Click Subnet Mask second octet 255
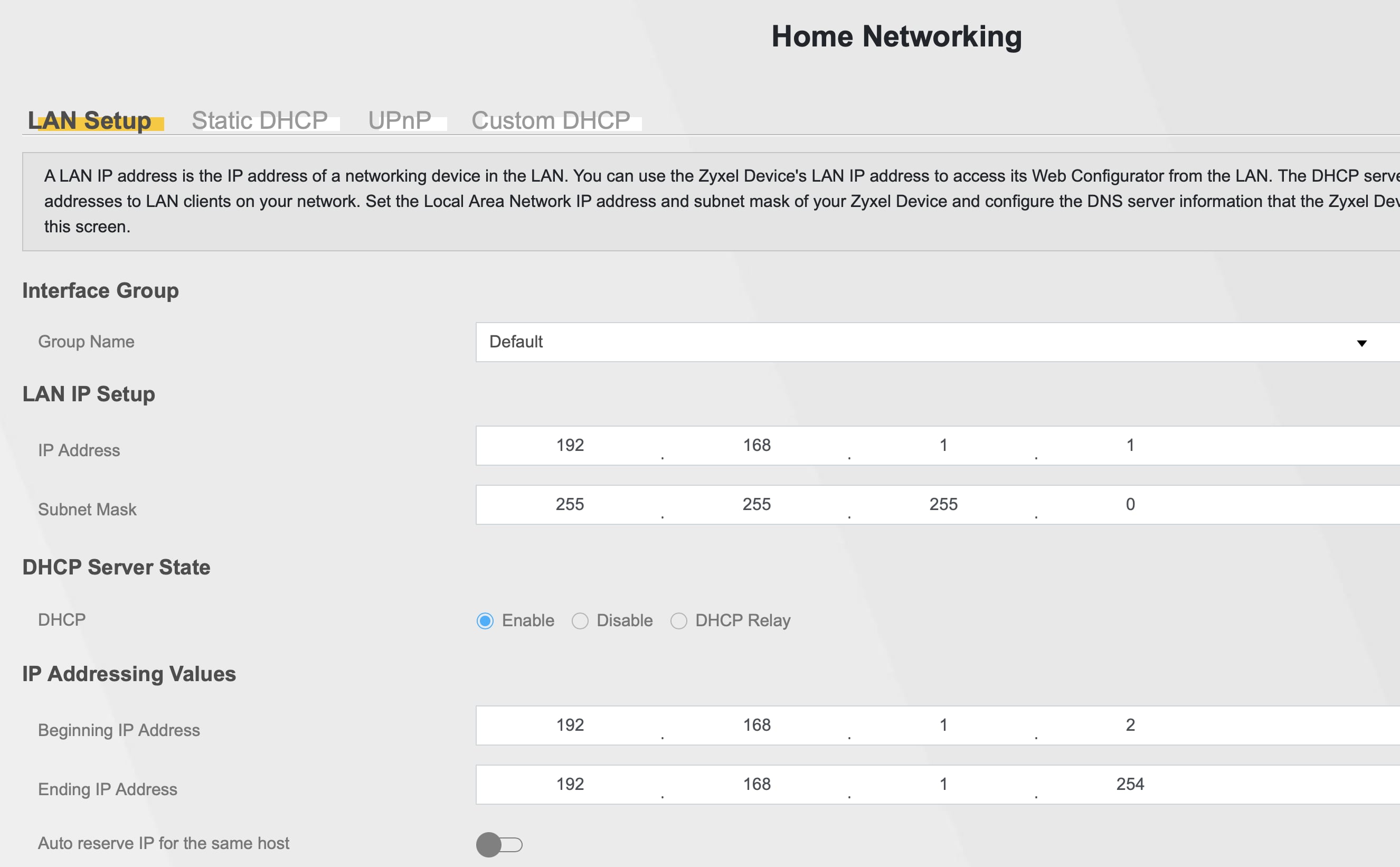 coord(756,505)
